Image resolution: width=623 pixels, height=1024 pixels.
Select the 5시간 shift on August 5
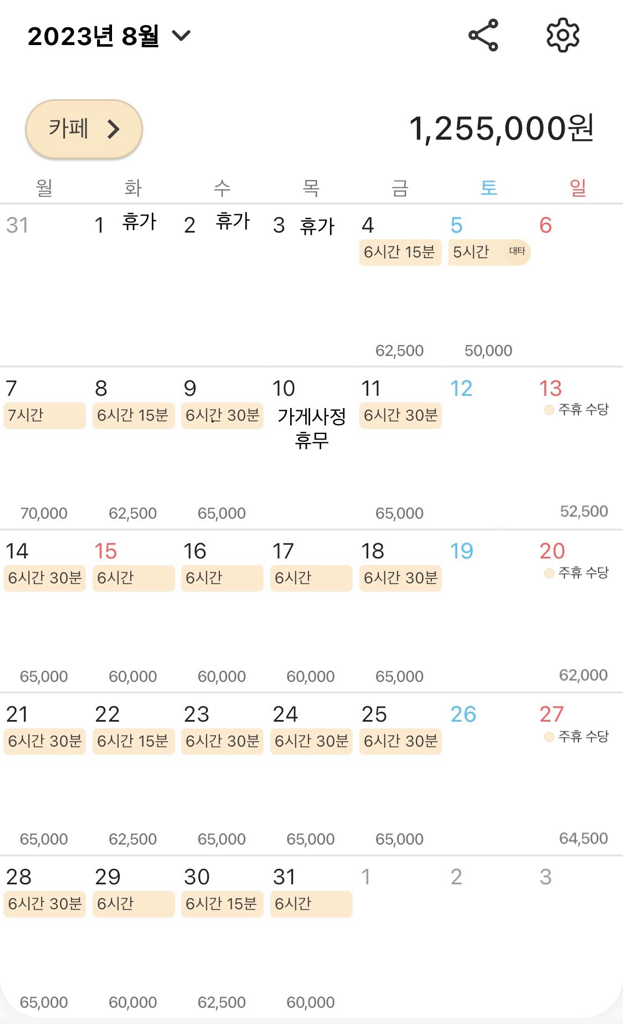(489, 252)
